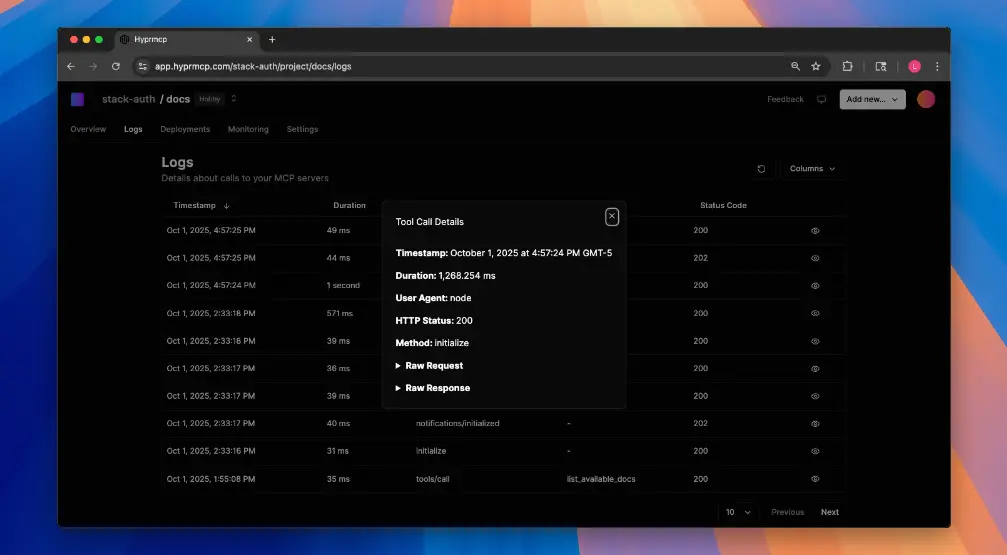Image resolution: width=1007 pixels, height=555 pixels.
Task: Open the Add new... dropdown button
Action: (872, 100)
